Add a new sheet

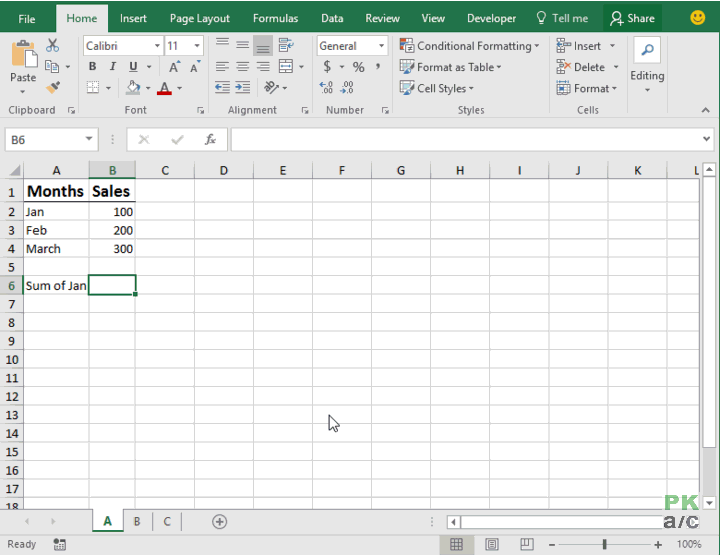point(219,522)
